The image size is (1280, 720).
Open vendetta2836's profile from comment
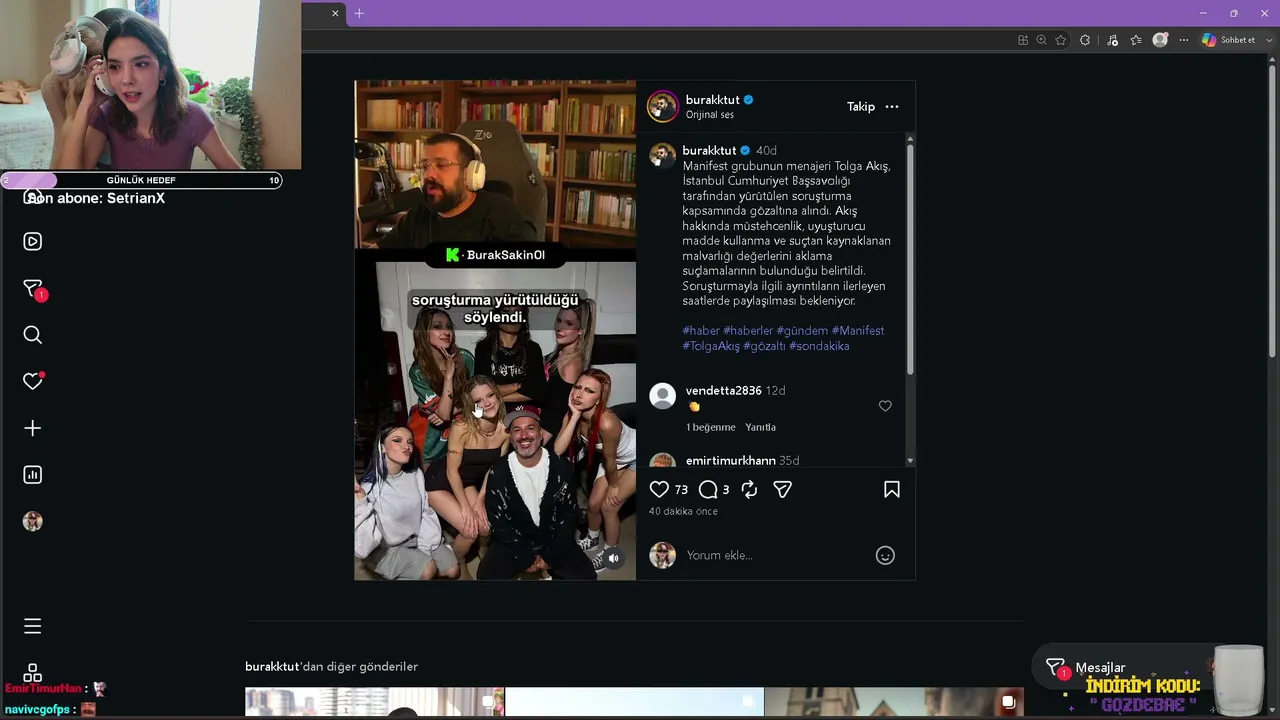[x=724, y=391]
